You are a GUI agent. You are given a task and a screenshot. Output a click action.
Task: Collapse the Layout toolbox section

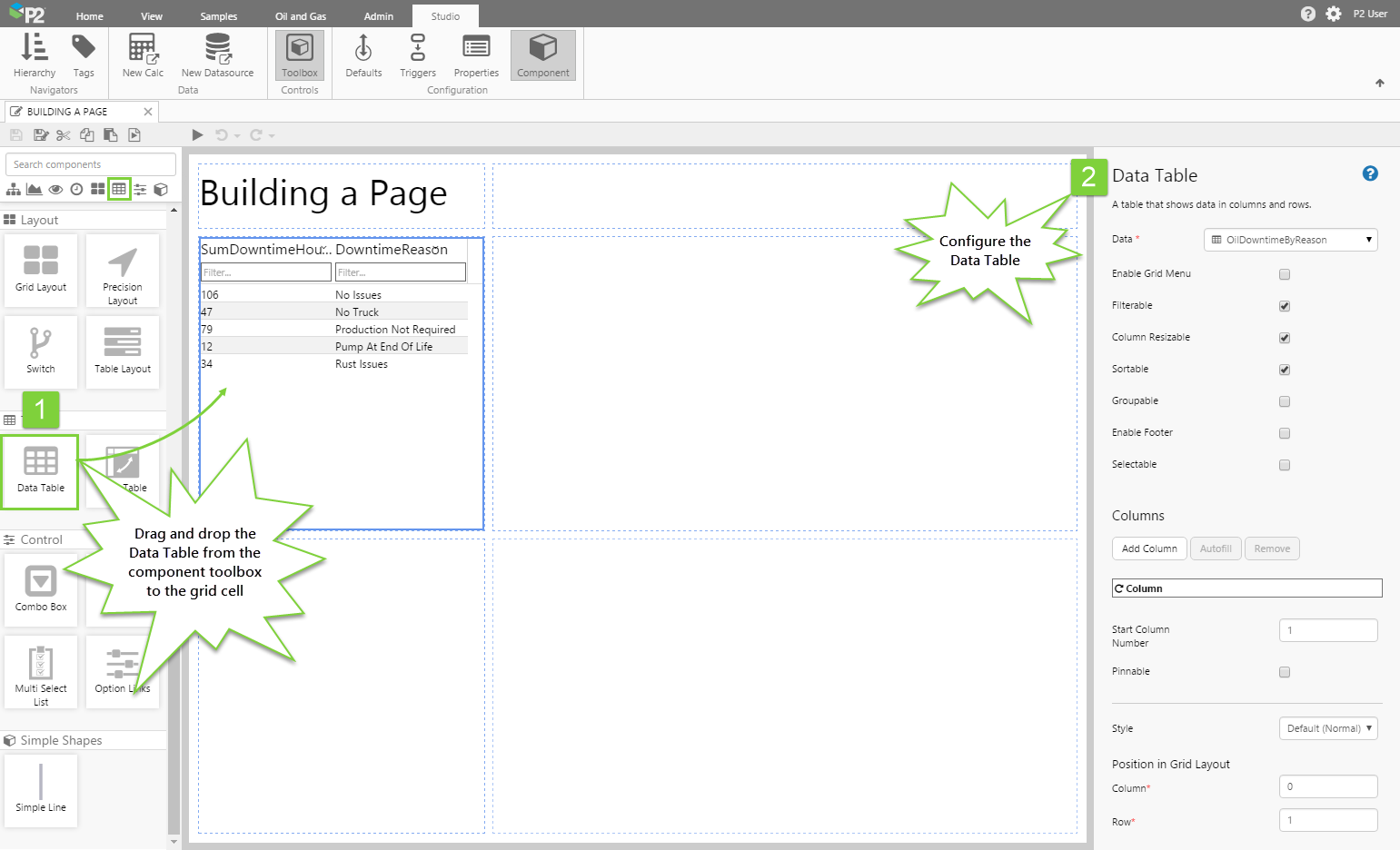(39, 220)
